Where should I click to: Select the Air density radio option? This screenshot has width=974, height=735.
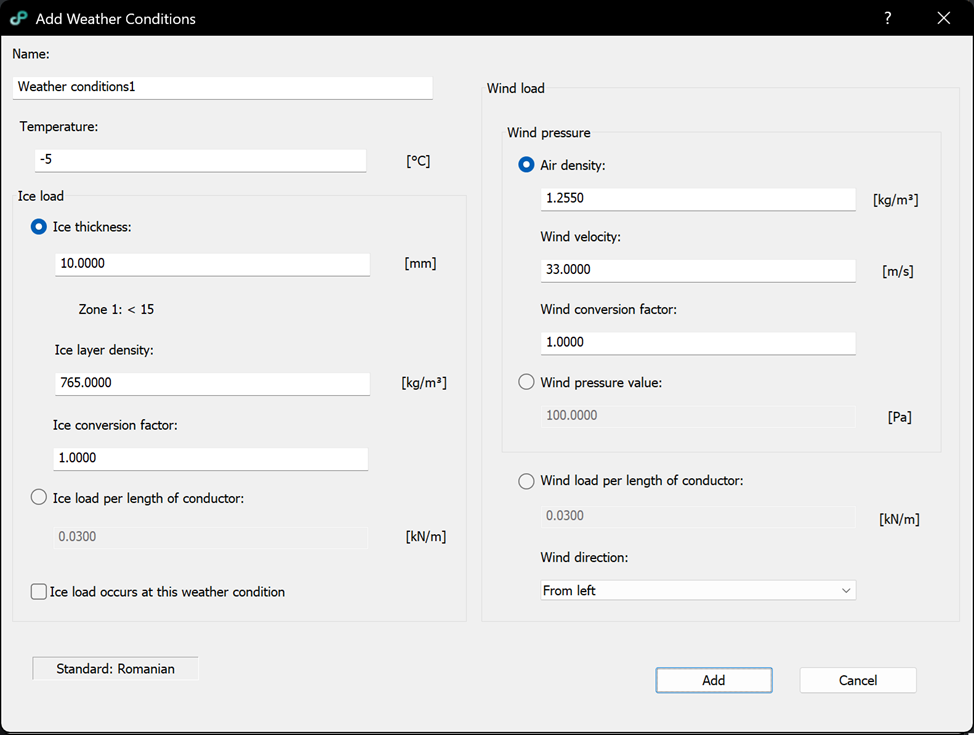click(526, 165)
